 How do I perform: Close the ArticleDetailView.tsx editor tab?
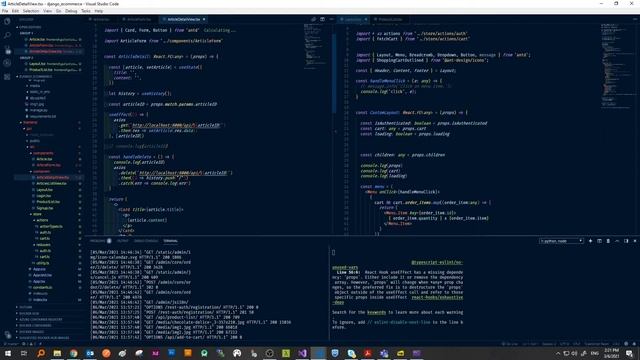pos(204,19)
